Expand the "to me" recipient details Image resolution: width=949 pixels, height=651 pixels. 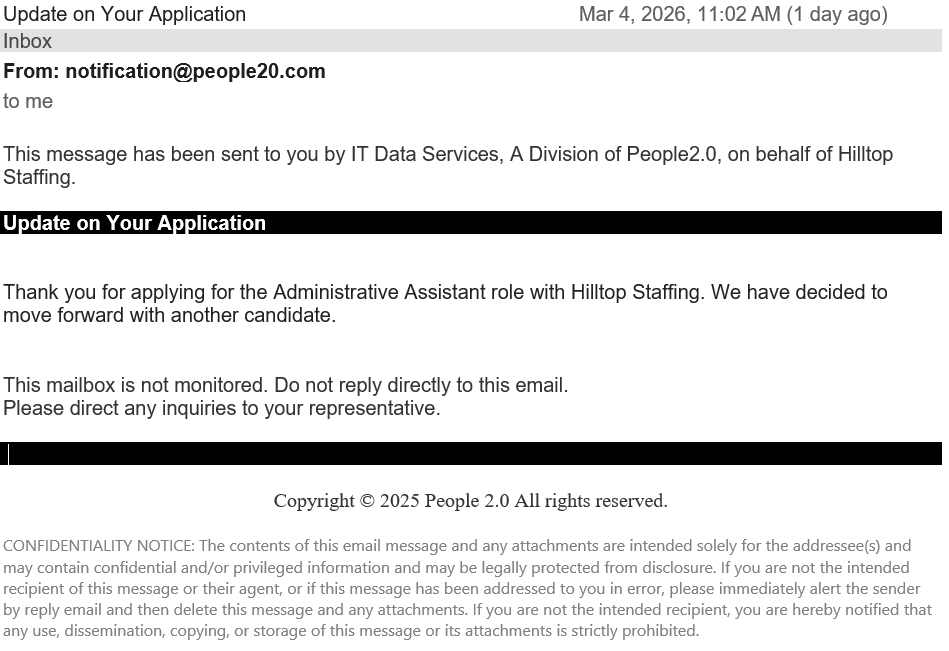(28, 101)
